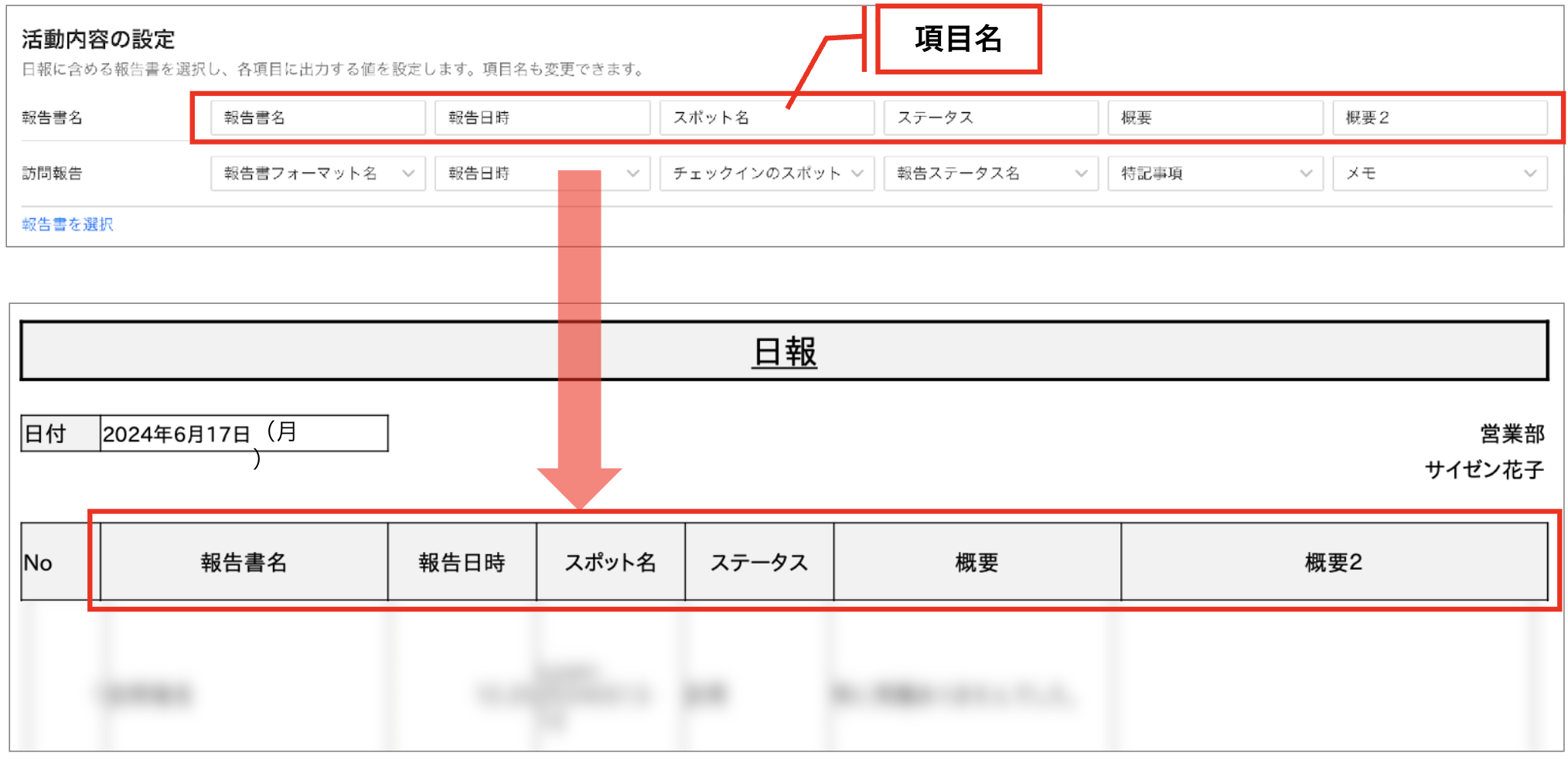Screen dimensions: 1568x770
Task: Click the 日報 title in the preview
Action: (x=784, y=352)
